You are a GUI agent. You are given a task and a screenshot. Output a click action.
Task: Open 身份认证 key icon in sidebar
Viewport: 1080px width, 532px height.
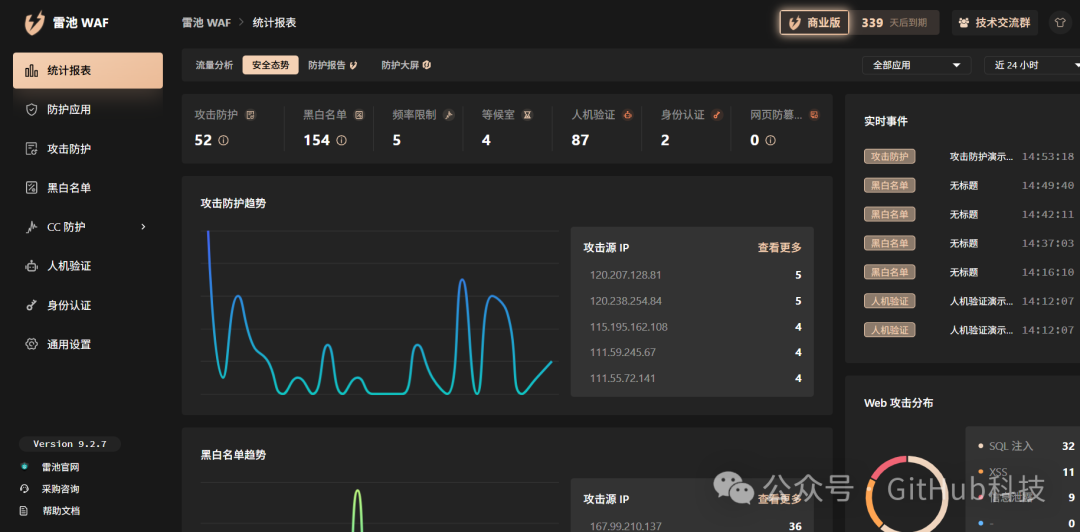[x=31, y=305]
